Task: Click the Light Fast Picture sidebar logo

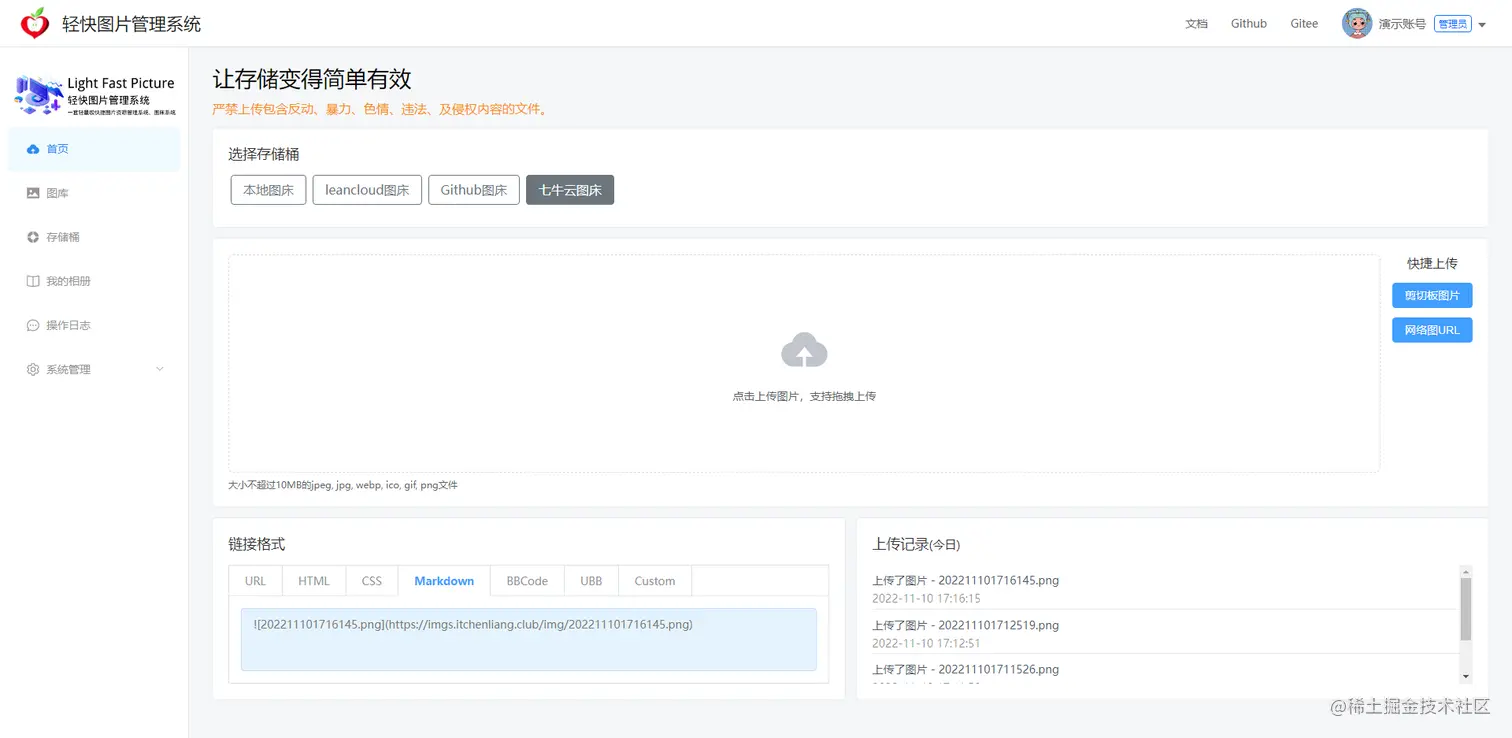Action: (x=95, y=95)
